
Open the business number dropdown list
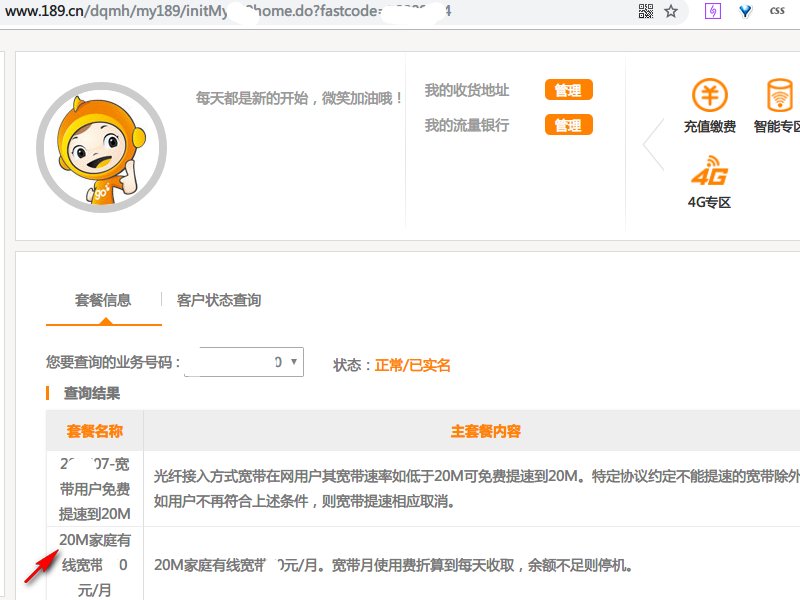(293, 362)
